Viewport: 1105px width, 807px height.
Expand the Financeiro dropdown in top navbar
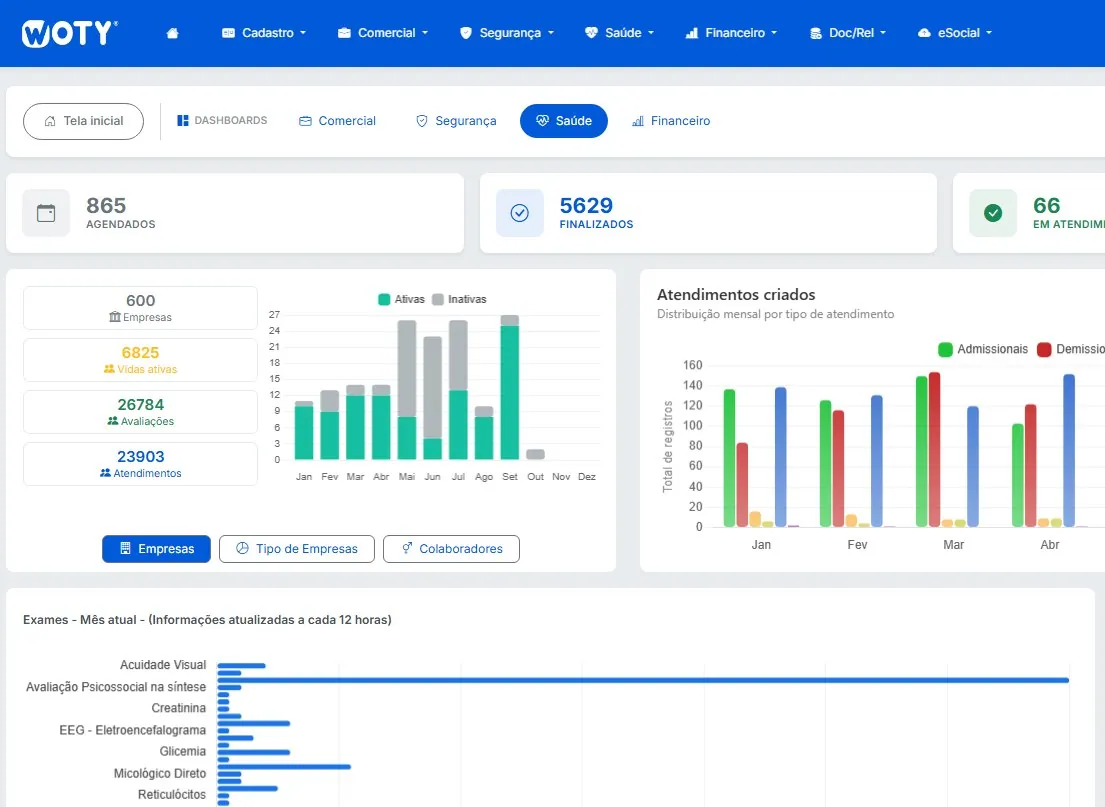click(774, 33)
